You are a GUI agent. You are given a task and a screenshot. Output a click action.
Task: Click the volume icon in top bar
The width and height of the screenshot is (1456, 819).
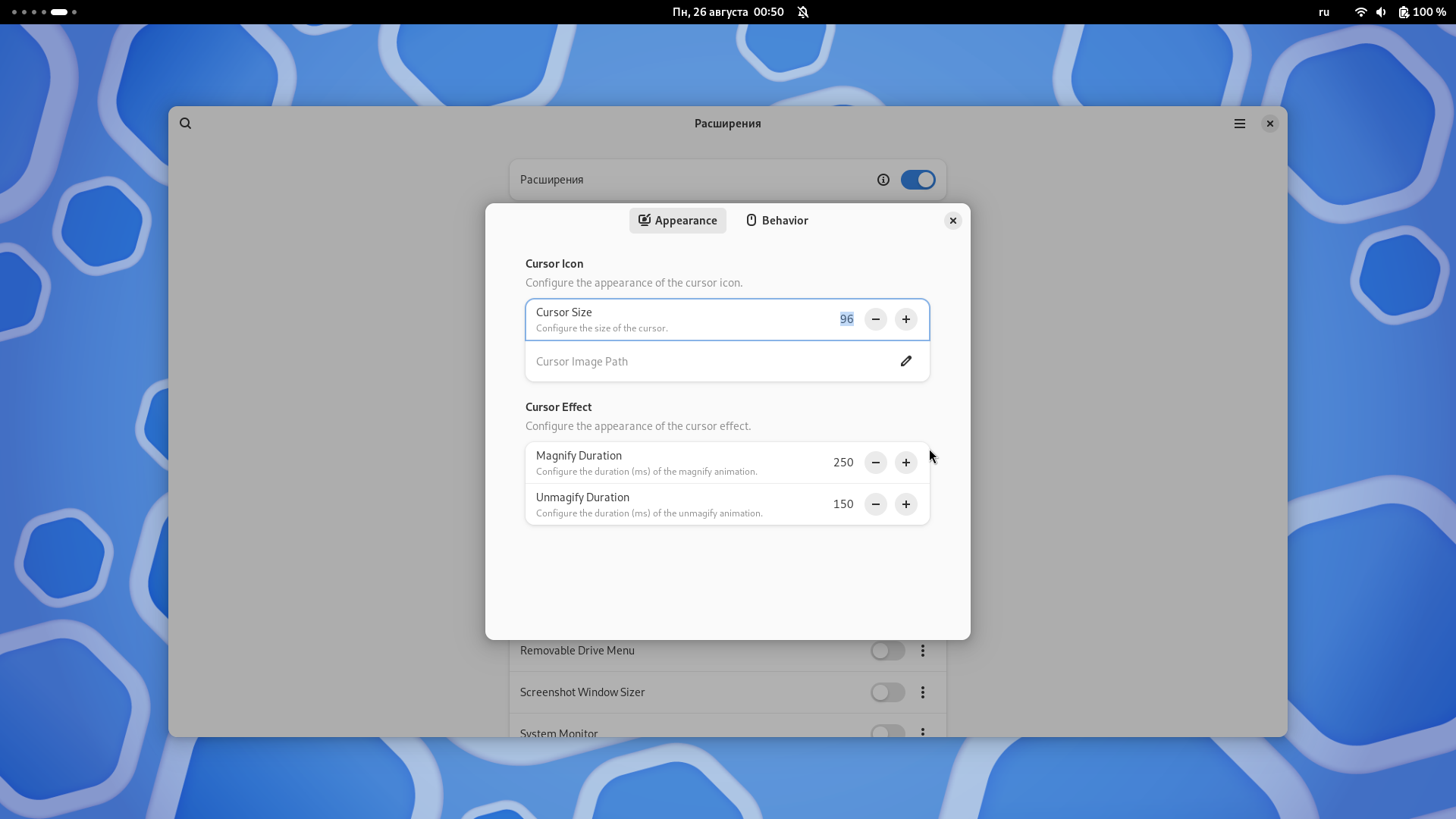pyautogui.click(x=1381, y=12)
